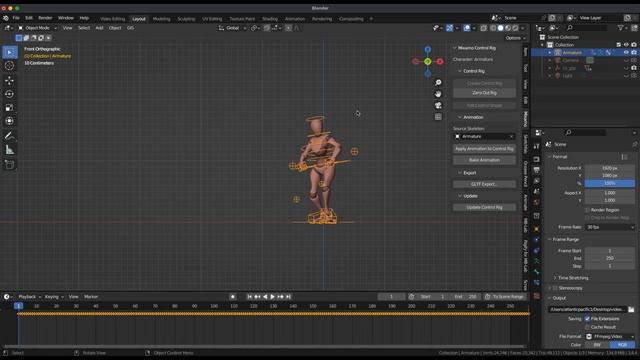The width and height of the screenshot is (640, 360).
Task: Jump to the timeline end frame
Action: 288,297
